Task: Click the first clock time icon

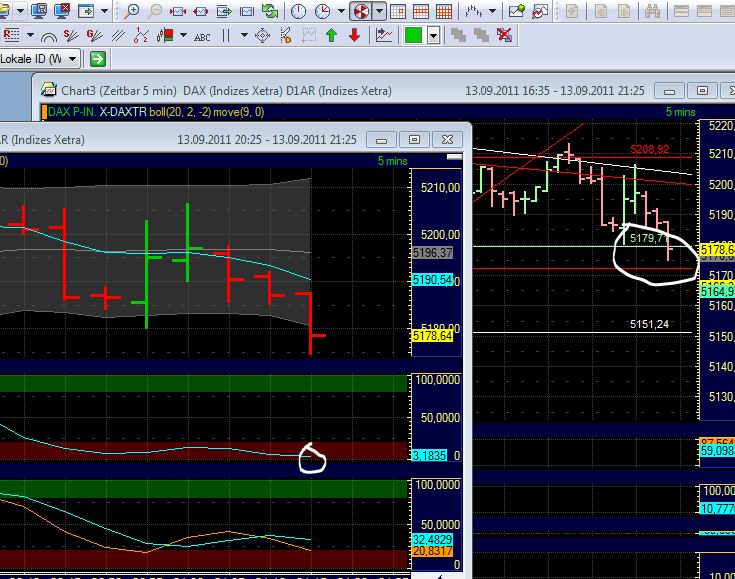Action: coord(299,11)
